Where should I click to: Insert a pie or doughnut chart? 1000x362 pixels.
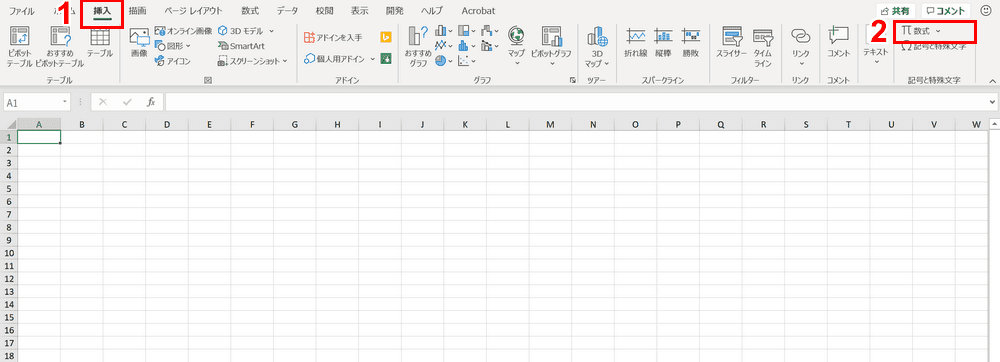(444, 61)
